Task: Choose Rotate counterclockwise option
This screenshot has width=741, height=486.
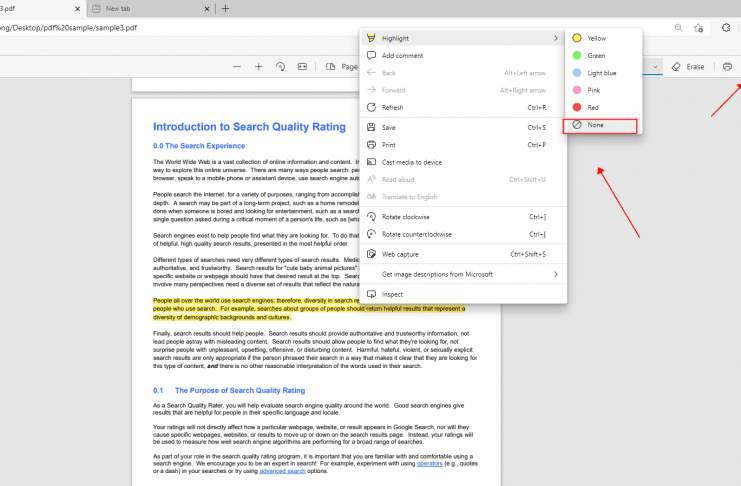Action: [463, 234]
